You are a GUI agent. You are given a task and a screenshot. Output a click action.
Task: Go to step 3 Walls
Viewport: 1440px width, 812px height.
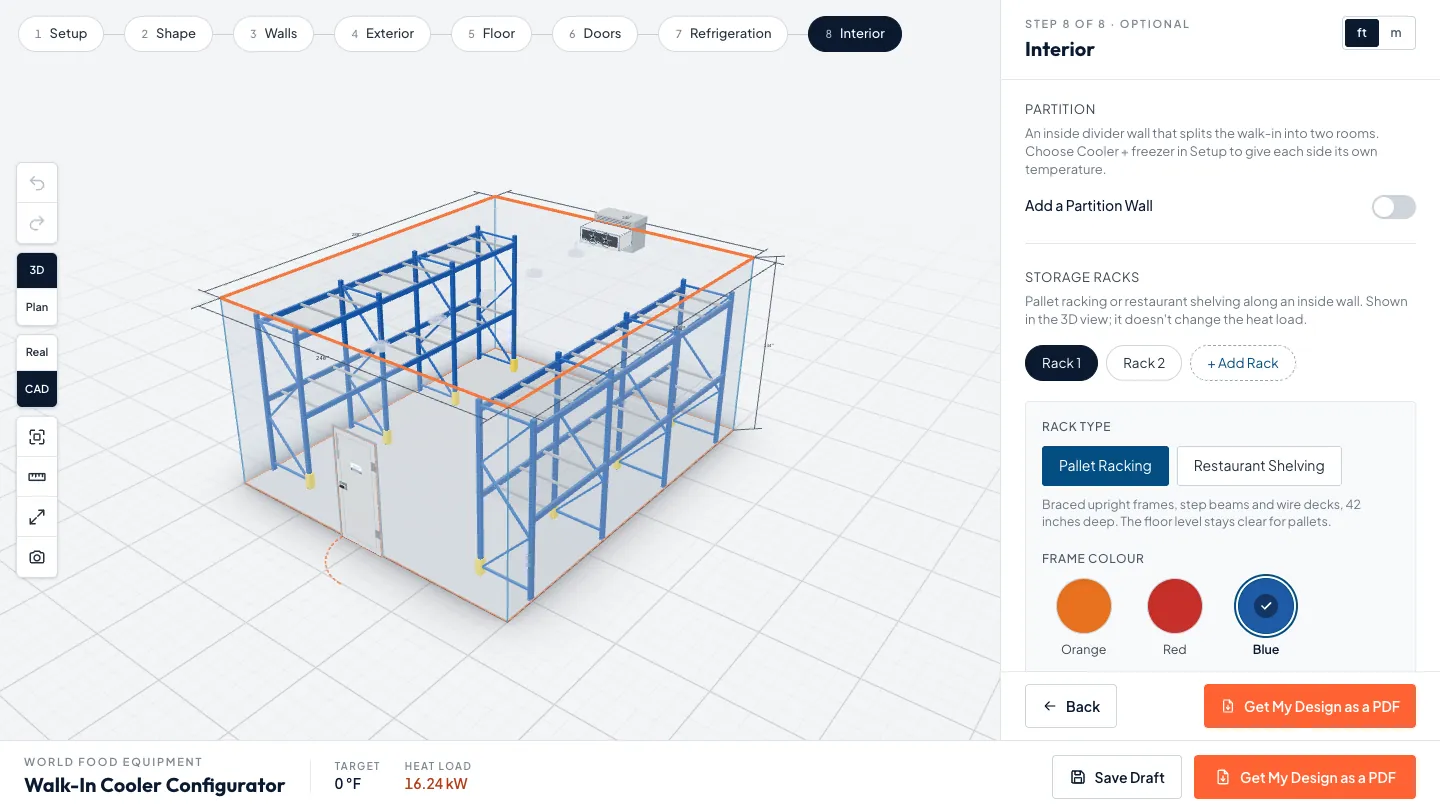click(x=273, y=33)
